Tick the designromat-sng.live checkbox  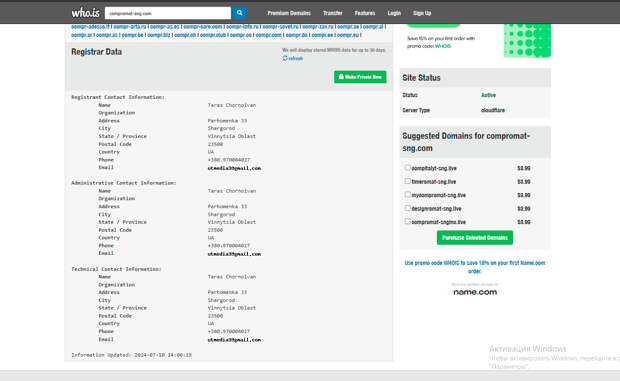point(407,208)
